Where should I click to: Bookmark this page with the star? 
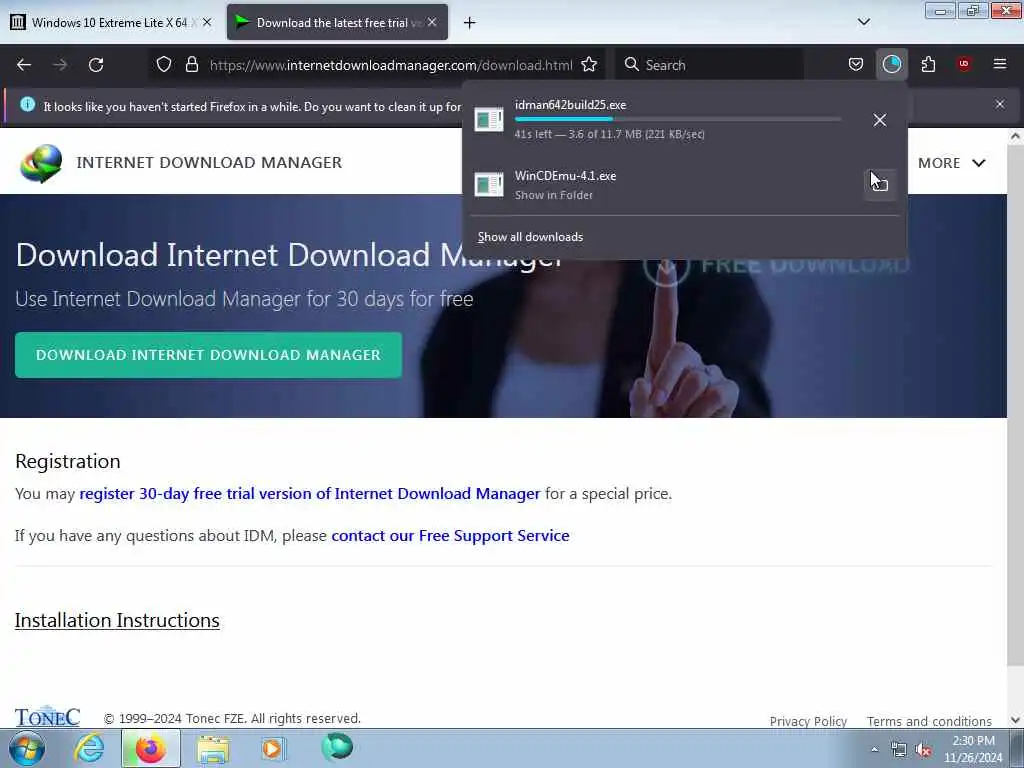pyautogui.click(x=589, y=65)
